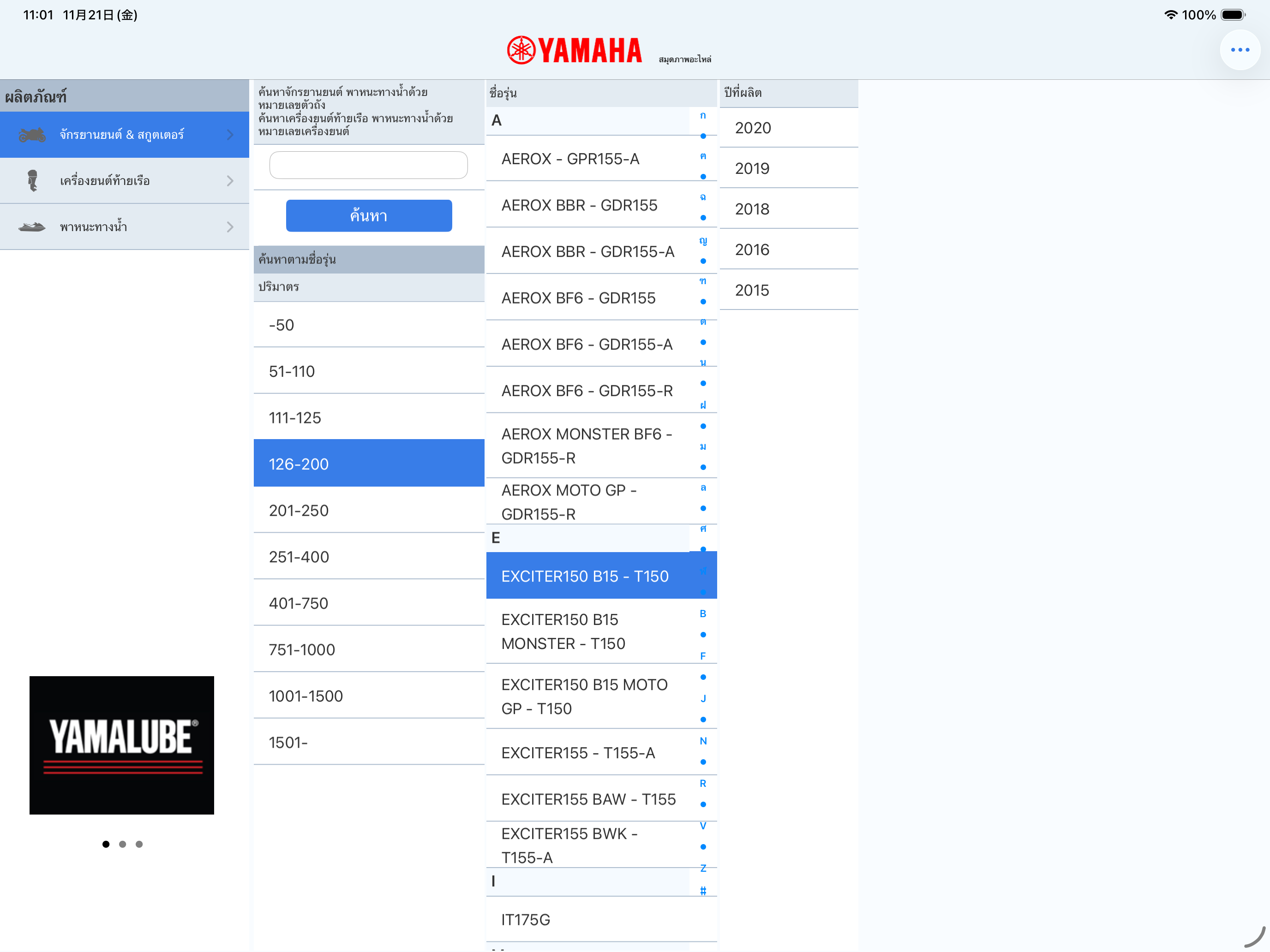Select production year 2020
The width and height of the screenshot is (1270, 952).
pyautogui.click(x=789, y=127)
